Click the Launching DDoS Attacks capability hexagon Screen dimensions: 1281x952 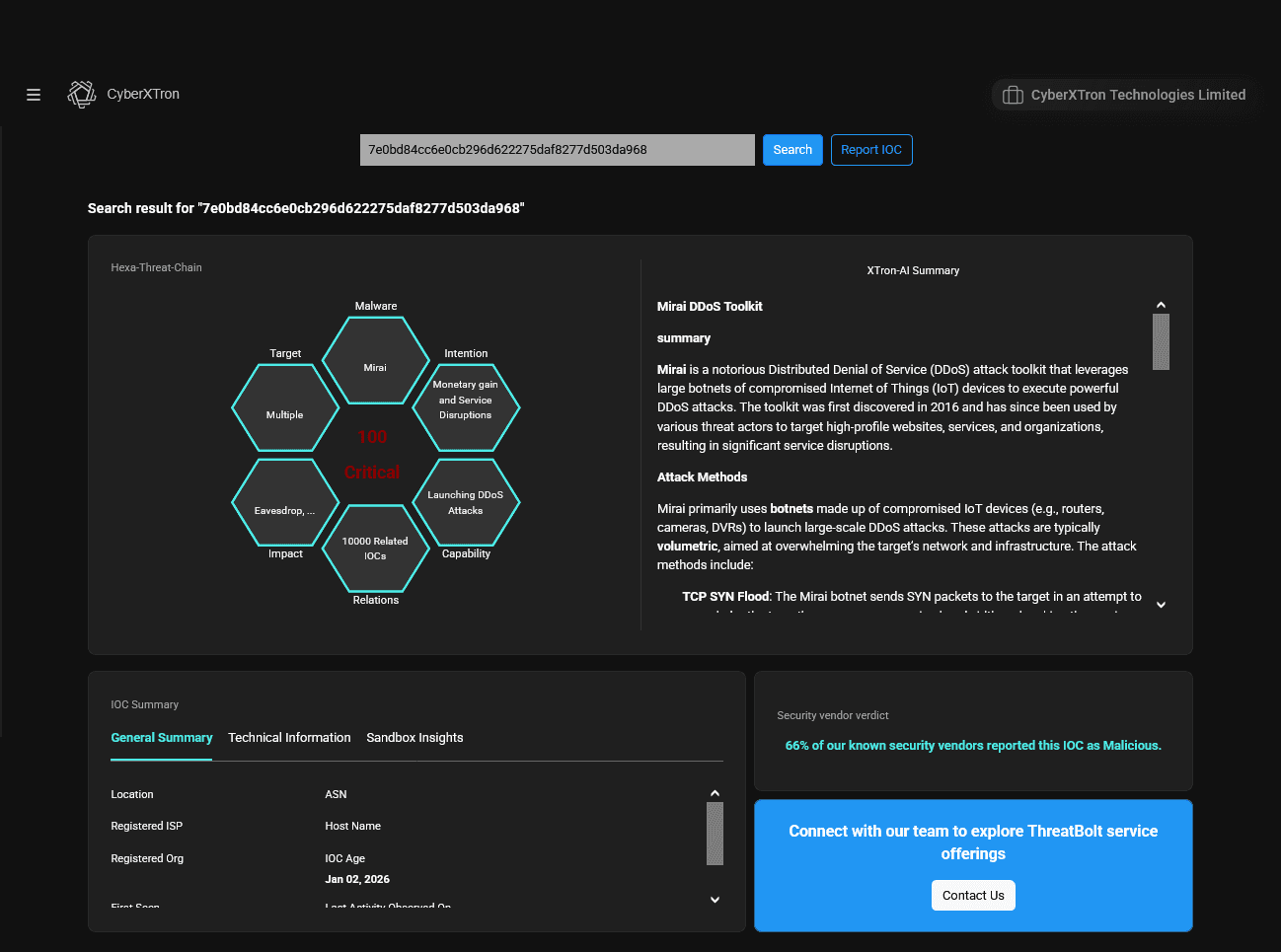tap(466, 503)
